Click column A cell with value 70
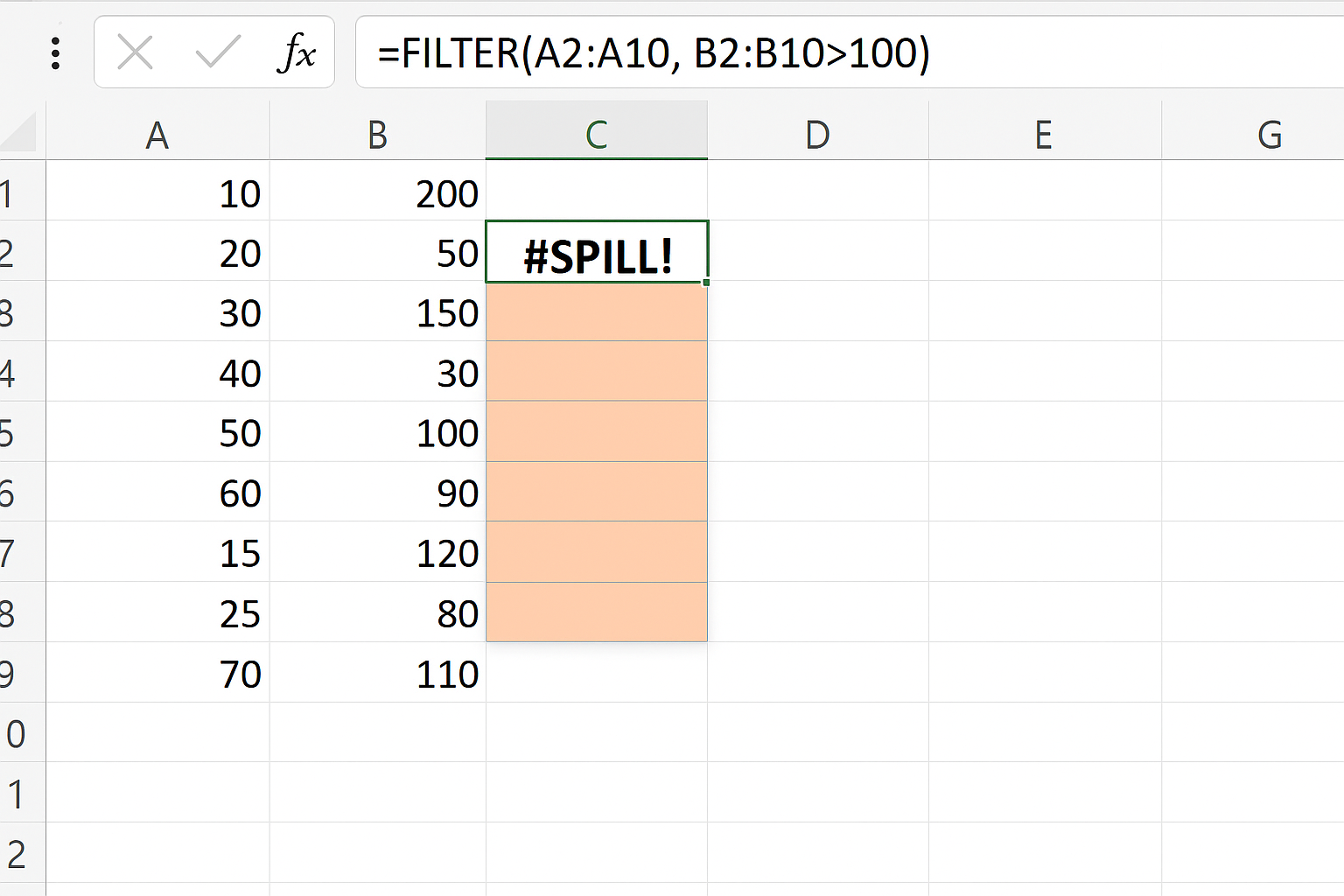The height and width of the screenshot is (896, 1344). click(157, 673)
